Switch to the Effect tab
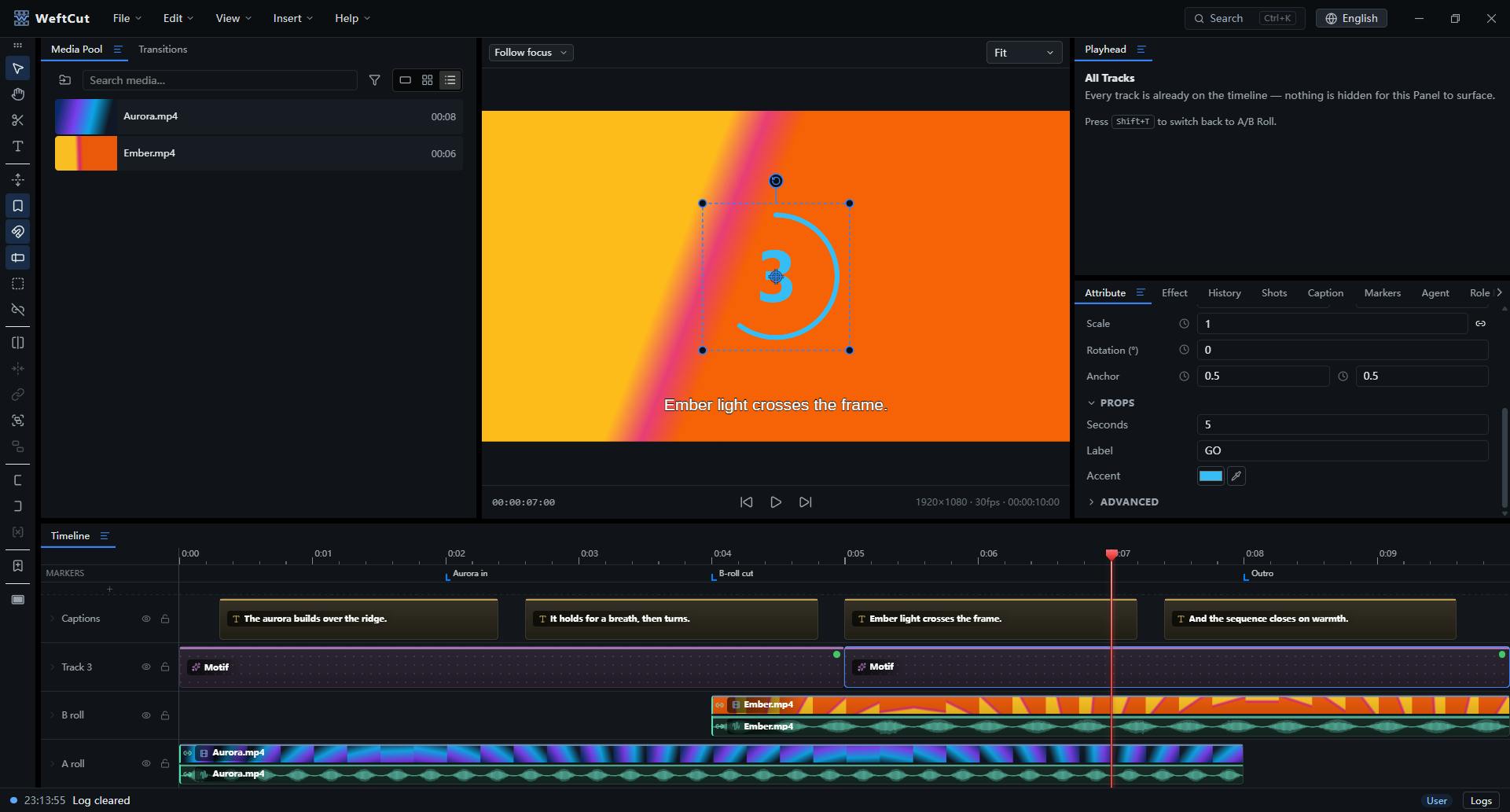The height and width of the screenshot is (812, 1510). point(1174,293)
